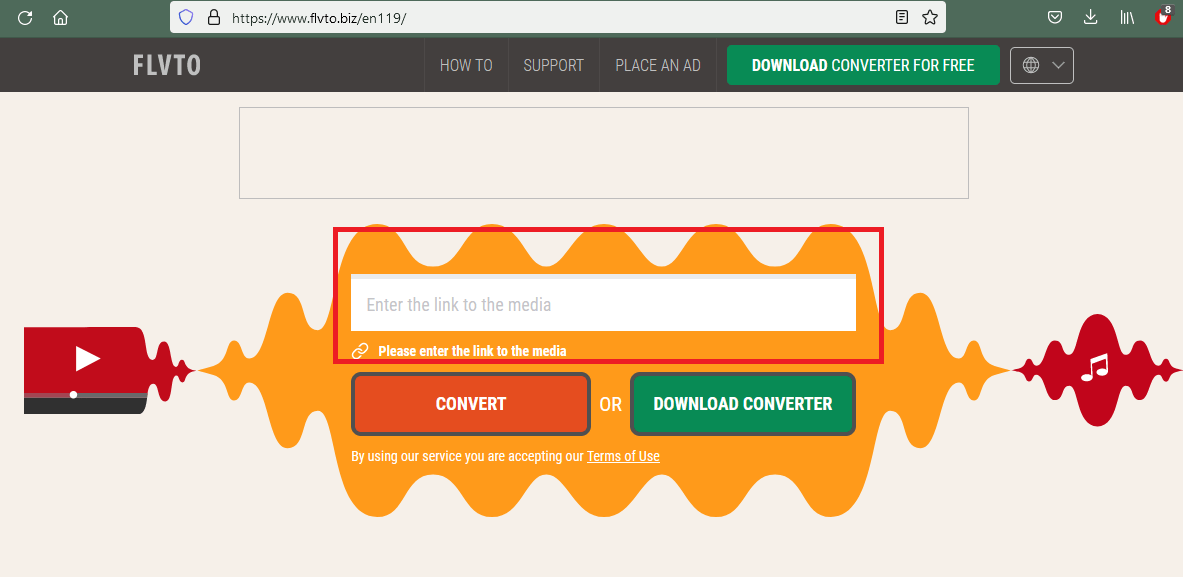The image size is (1183, 581).
Task: Click the home icon in the browser toolbar
Action: 60,17
